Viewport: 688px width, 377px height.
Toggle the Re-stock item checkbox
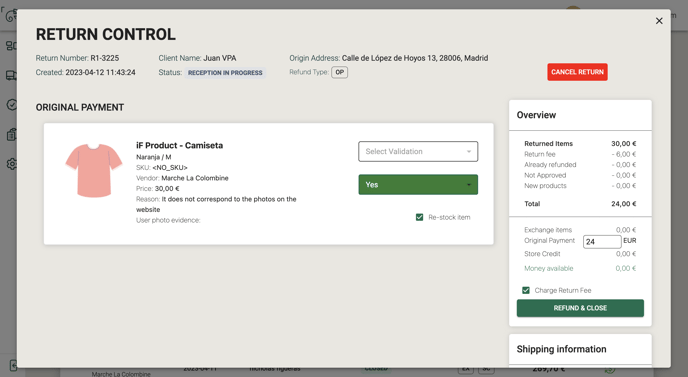click(x=419, y=217)
